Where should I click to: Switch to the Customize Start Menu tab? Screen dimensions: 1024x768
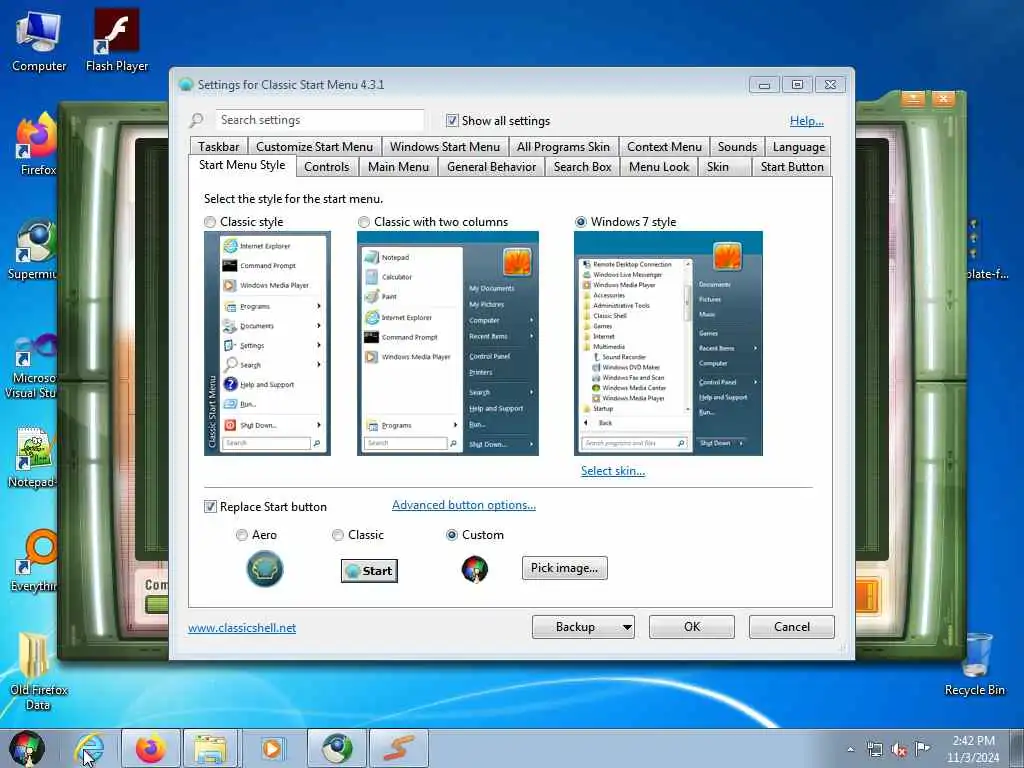tap(314, 147)
